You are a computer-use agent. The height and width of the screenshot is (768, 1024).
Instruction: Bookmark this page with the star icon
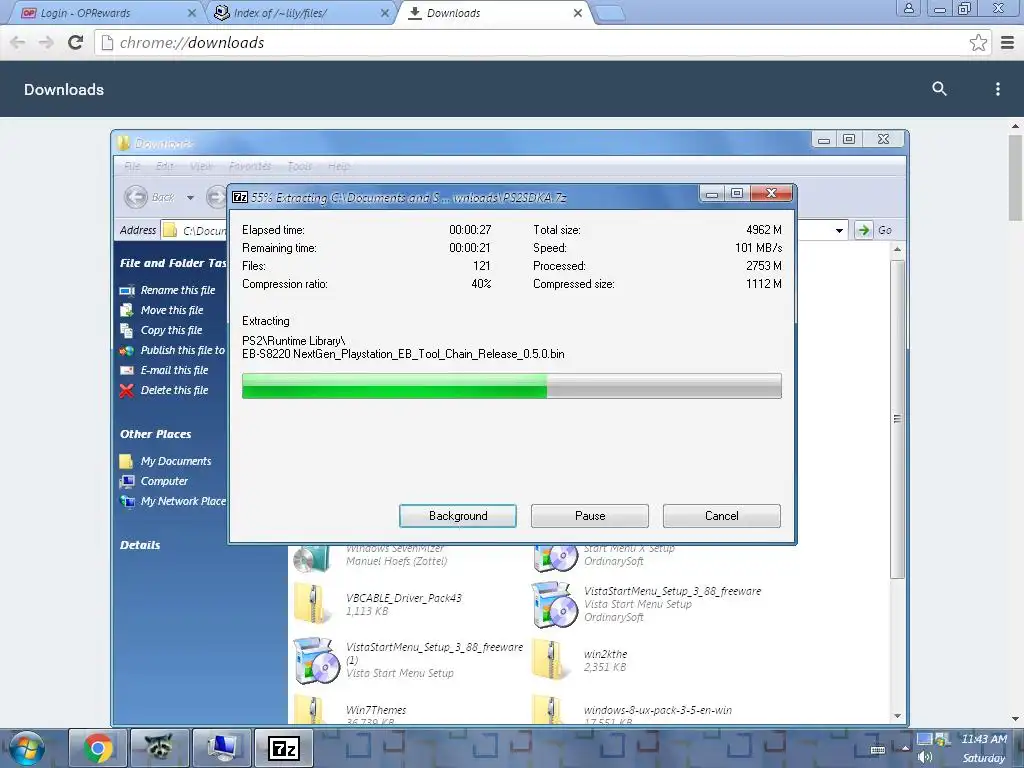pos(978,42)
